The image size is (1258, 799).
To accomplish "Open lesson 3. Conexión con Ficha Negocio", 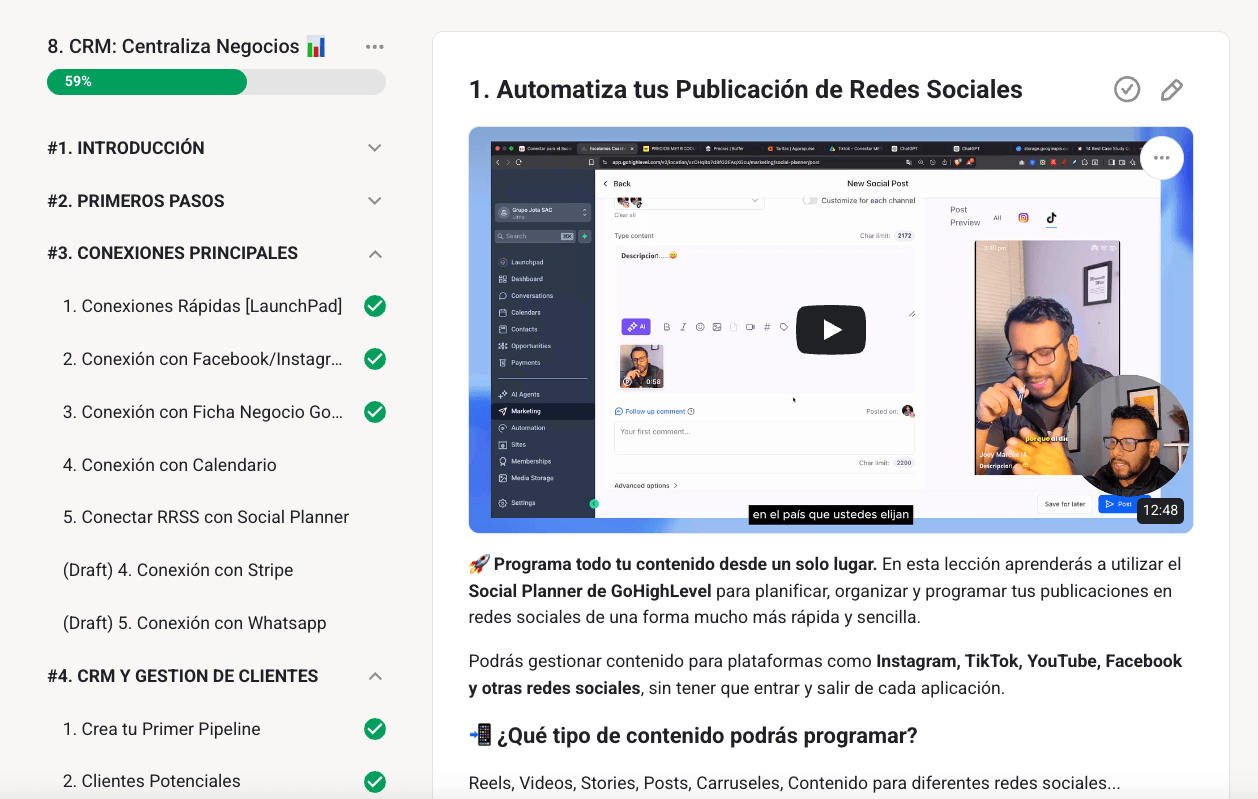I will click(203, 412).
